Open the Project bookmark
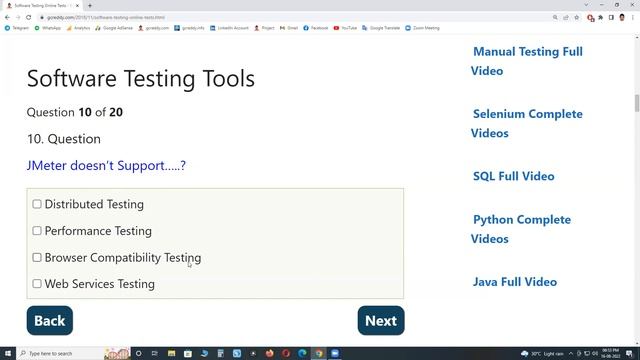The width and height of the screenshot is (640, 360). (264, 28)
